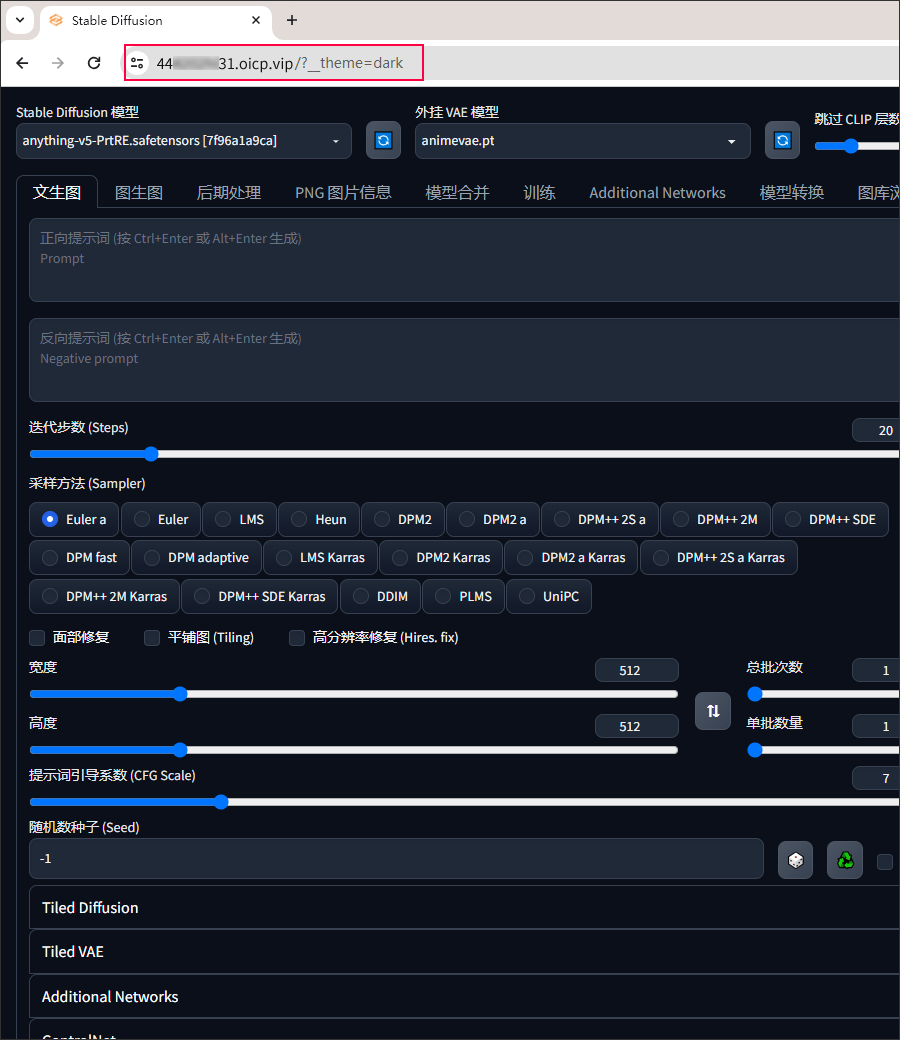Screen dimensions: 900x1040
Task: View site information icon in address bar
Action: [138, 63]
